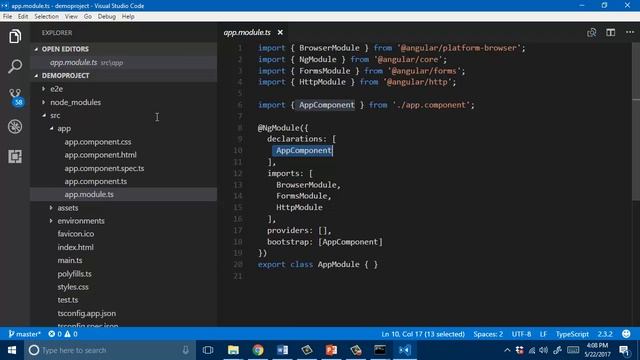Split the editor with the split icon
The image size is (640, 360).
tap(611, 33)
